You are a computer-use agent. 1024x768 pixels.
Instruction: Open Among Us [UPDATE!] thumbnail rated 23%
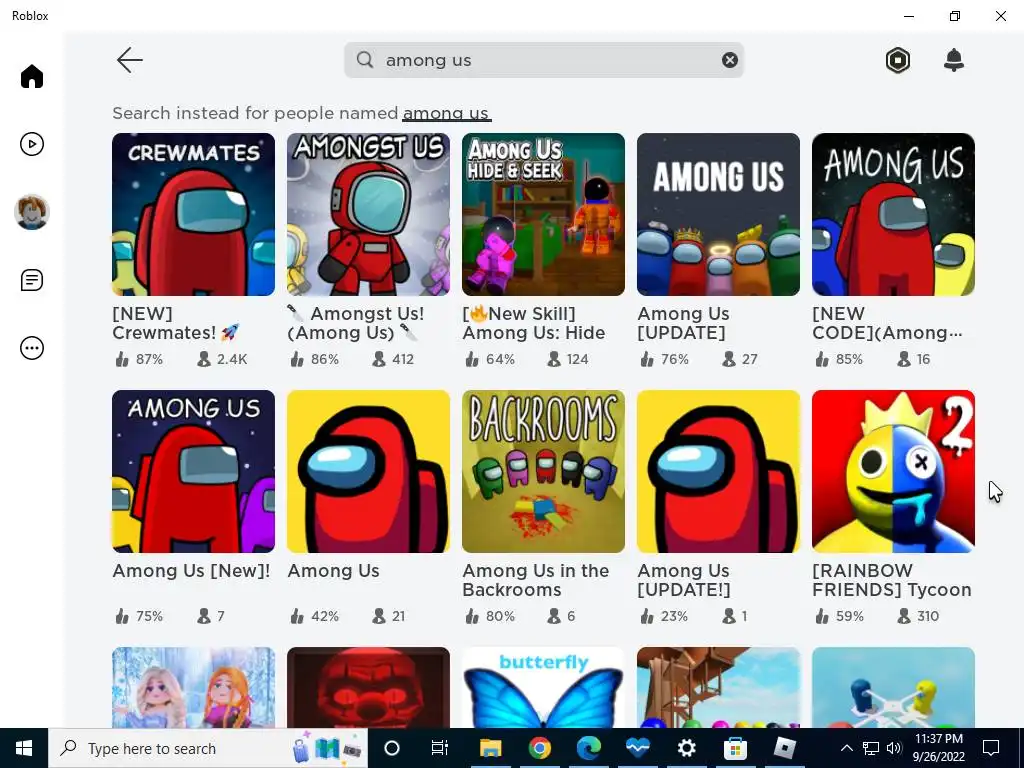pos(718,472)
